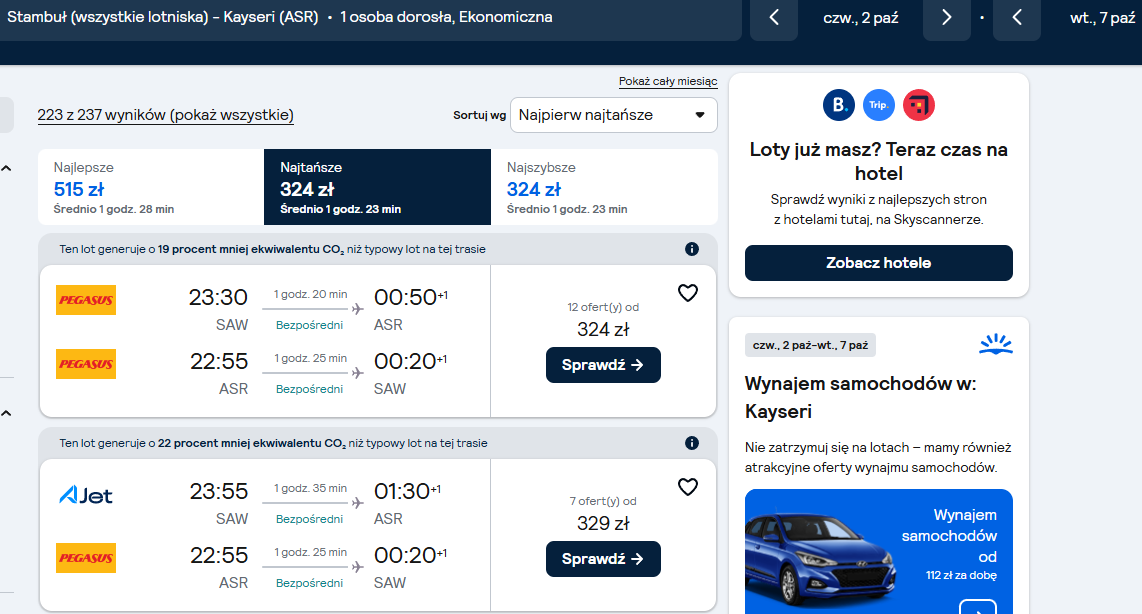Select the Najszybsze 324 zł tab
Image resolution: width=1142 pixels, height=614 pixels.
[x=605, y=187]
